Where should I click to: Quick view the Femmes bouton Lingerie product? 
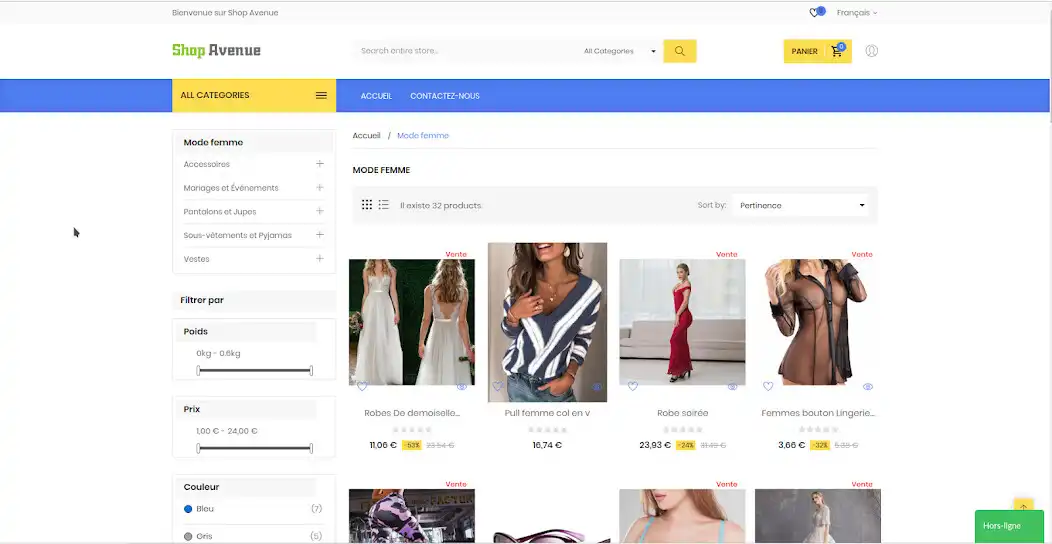coord(867,386)
